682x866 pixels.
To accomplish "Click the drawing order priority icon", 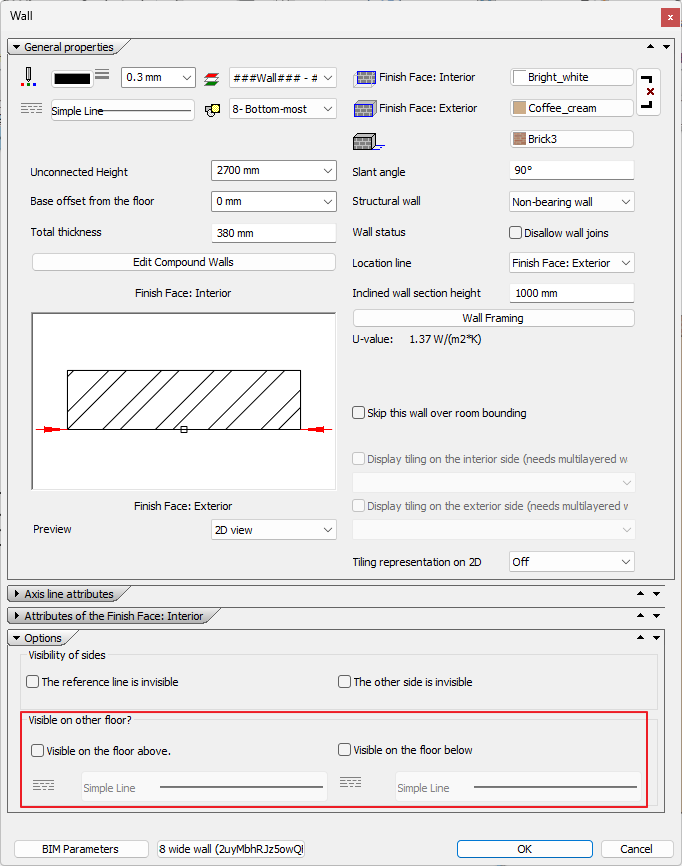I will pos(211,109).
